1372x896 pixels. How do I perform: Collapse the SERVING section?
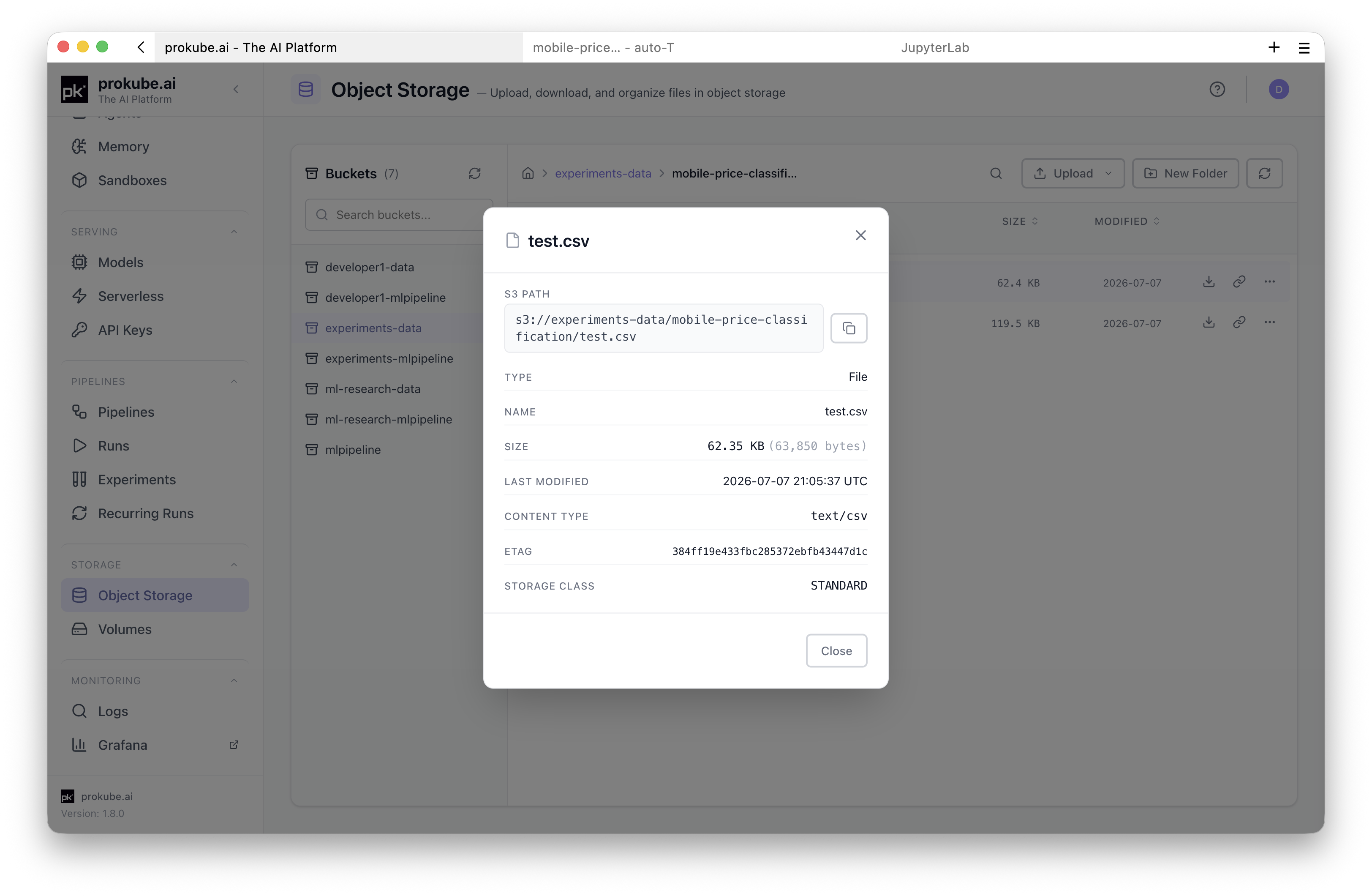tap(234, 232)
